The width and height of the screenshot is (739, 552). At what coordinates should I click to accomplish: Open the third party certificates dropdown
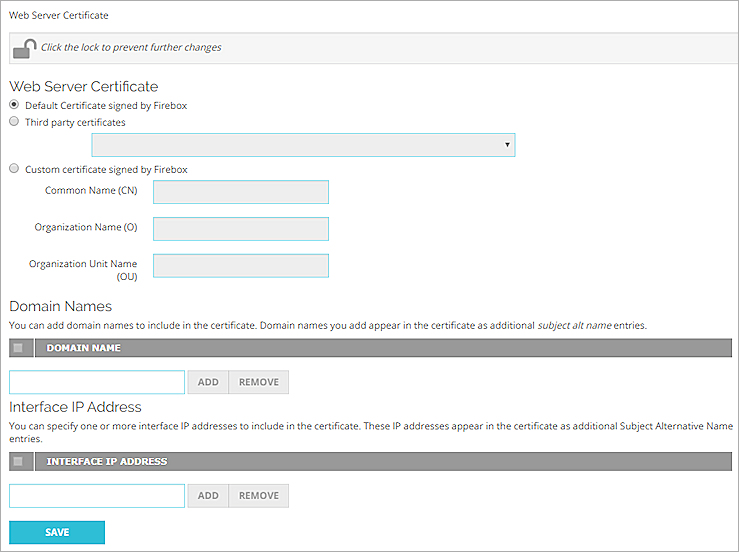pos(303,146)
